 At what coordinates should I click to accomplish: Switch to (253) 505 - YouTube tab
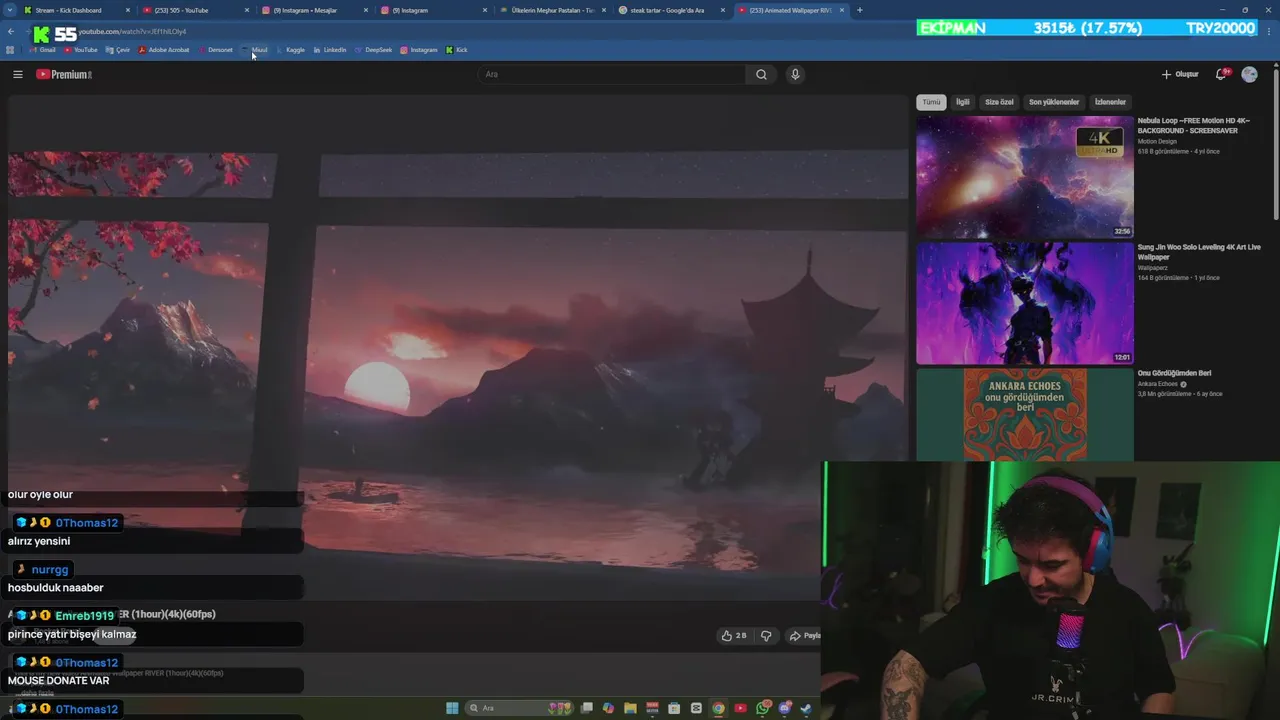coord(193,10)
